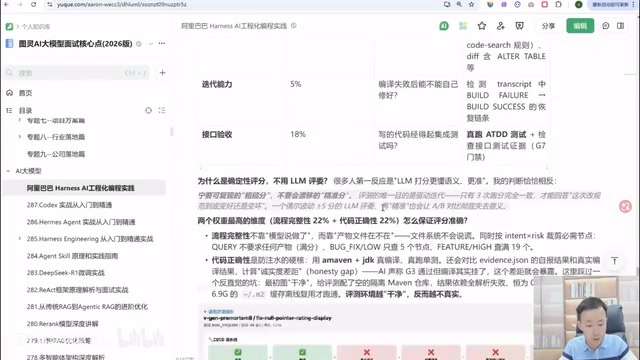
Task: Click the collapse-all list icon beside 目录
Action: pos(162,110)
